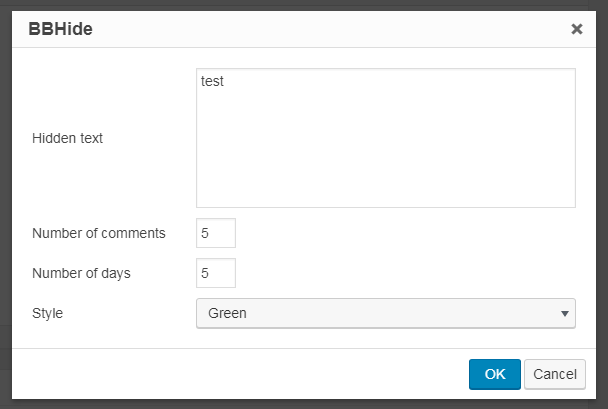Click the Number of comments input field
Viewport: 608px width, 409px height.
(x=216, y=233)
